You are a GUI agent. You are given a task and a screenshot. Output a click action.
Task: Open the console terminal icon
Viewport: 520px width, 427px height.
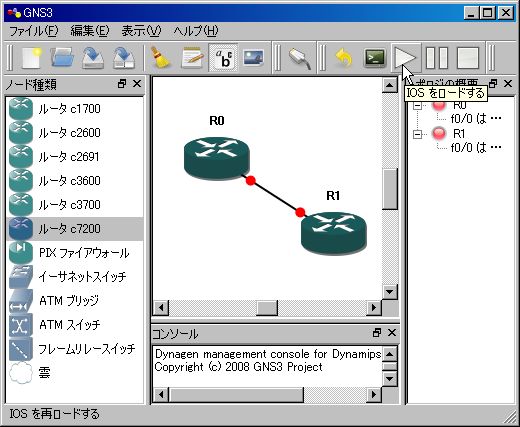pos(375,58)
